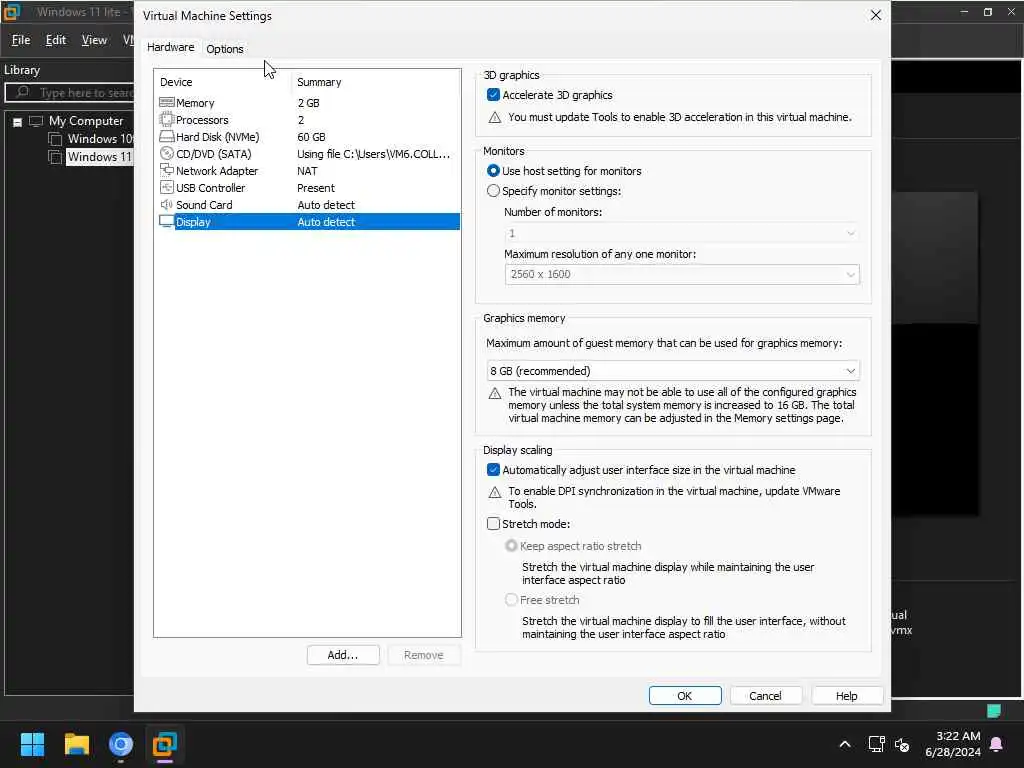The width and height of the screenshot is (1024, 768).
Task: Click the Library search input field
Action: [70, 93]
